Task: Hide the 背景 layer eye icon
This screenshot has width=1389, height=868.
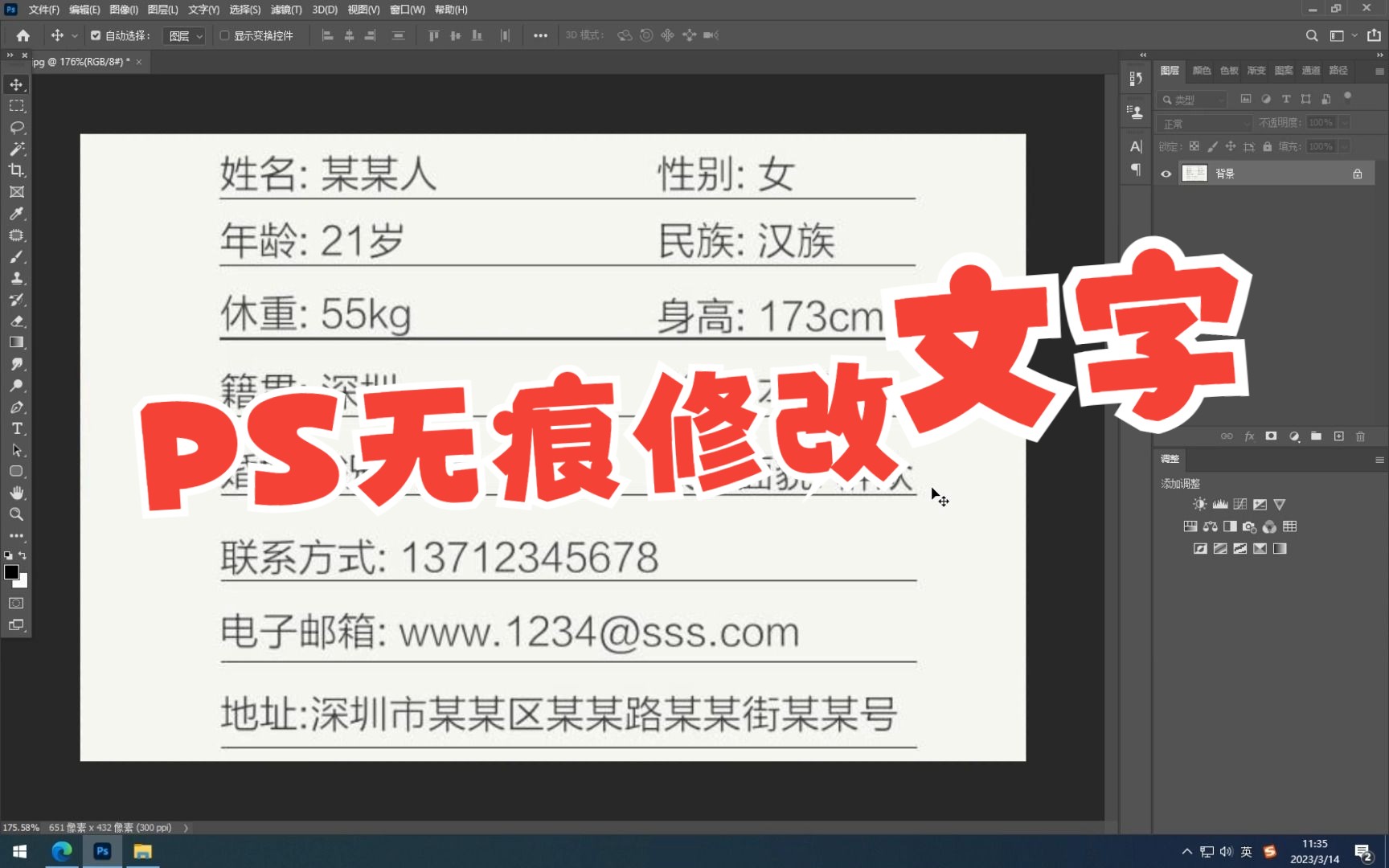Action: pos(1166,174)
